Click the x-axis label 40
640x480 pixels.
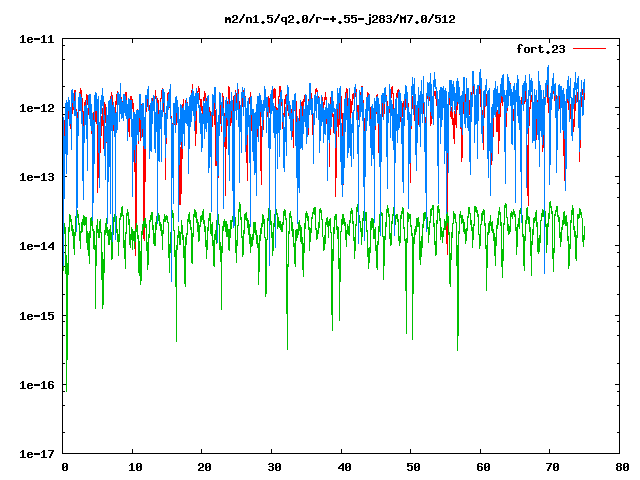344,467
